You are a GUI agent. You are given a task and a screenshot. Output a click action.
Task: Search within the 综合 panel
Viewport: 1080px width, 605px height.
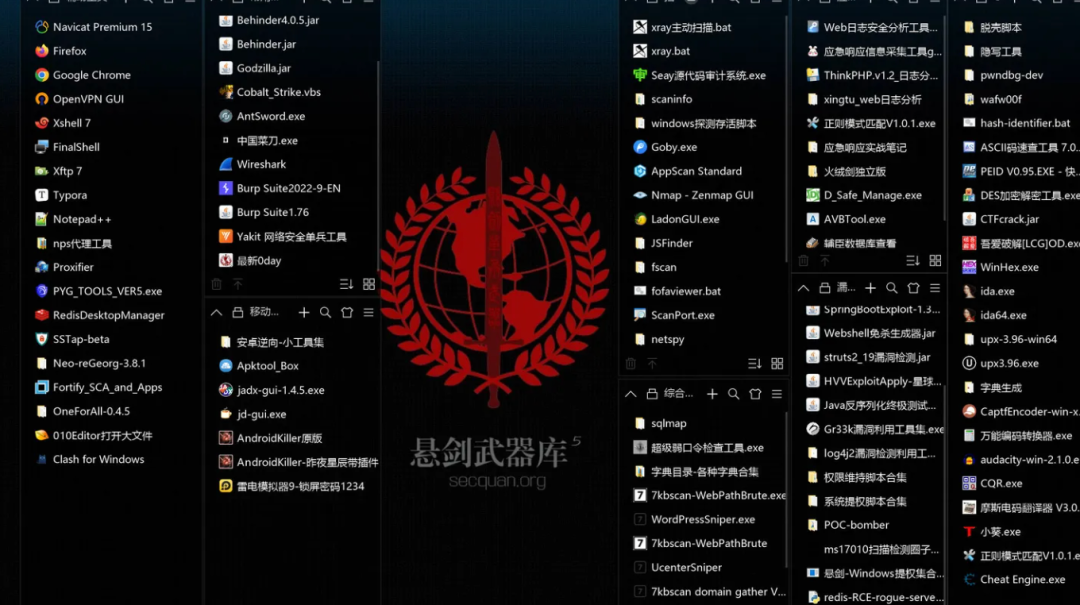[734, 394]
